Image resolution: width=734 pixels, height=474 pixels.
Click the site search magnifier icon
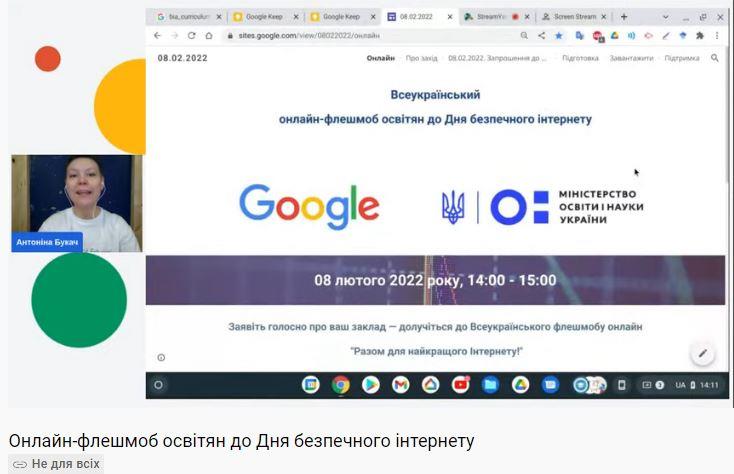(714, 58)
